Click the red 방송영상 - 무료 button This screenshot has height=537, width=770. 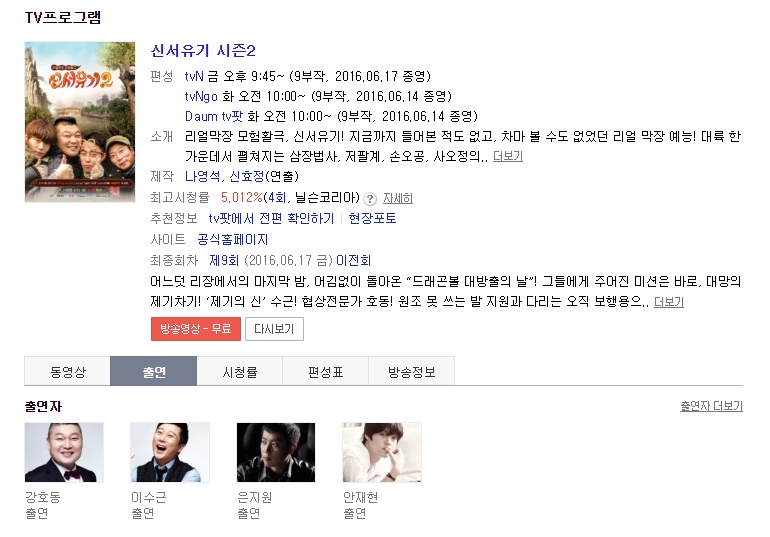196,329
